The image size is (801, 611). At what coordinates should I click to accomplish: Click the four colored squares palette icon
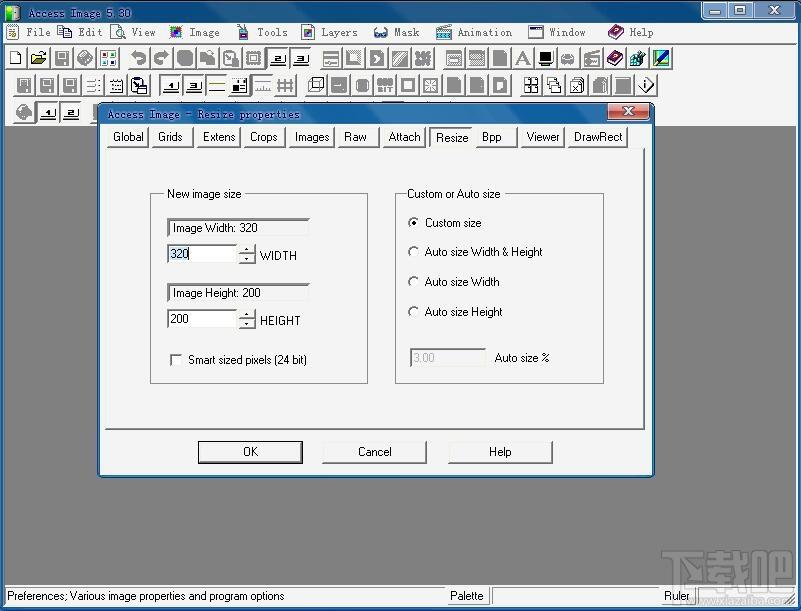(x=108, y=58)
